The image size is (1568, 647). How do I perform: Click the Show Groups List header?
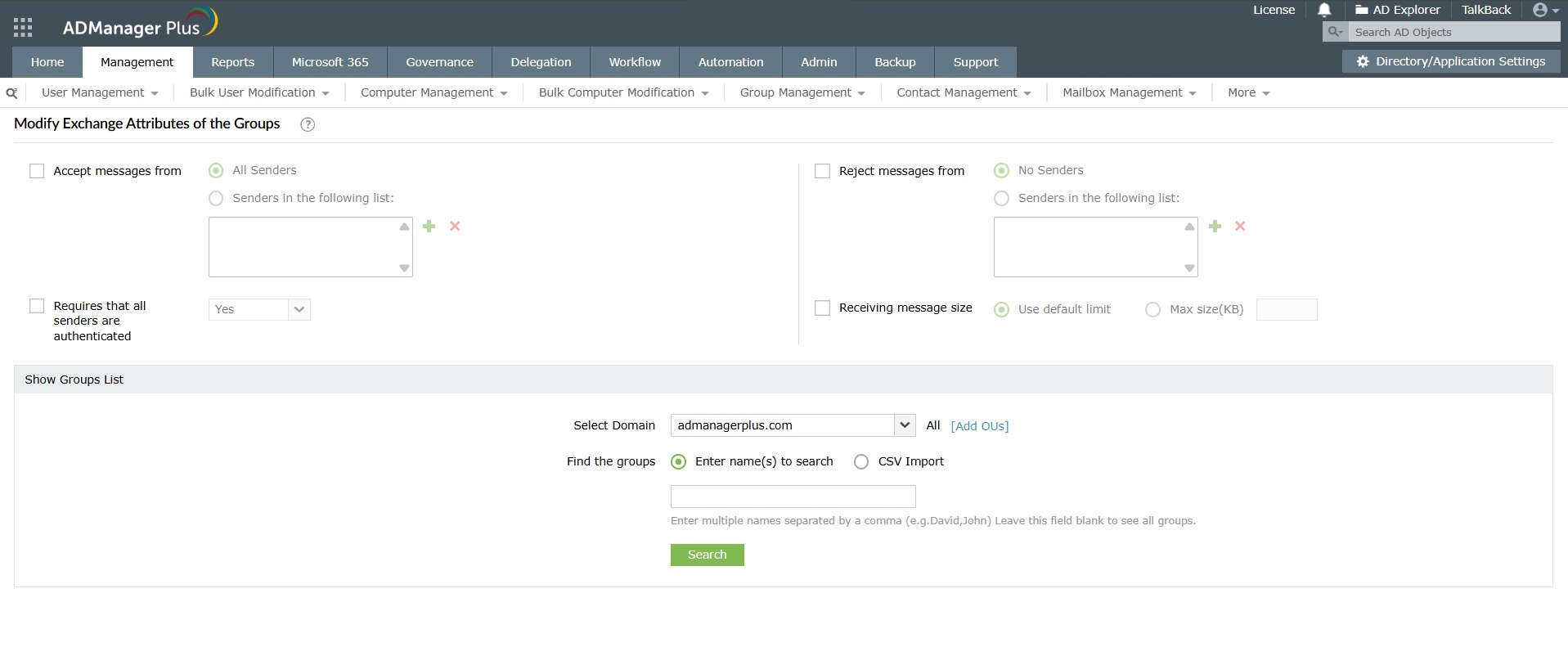783,380
